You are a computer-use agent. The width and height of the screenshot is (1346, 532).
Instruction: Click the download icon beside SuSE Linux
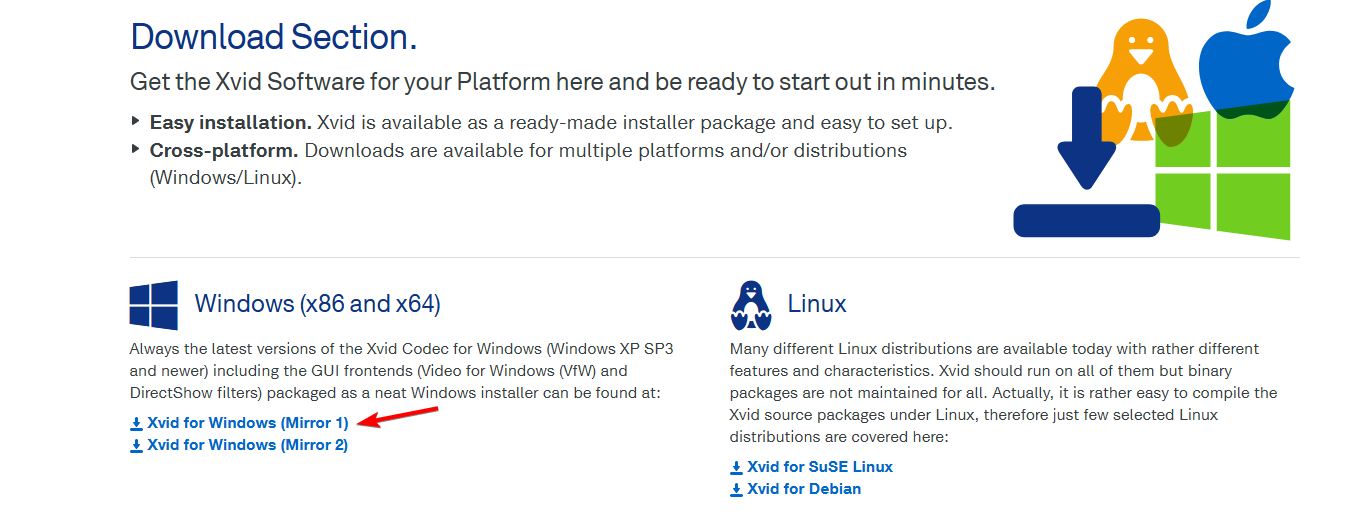point(737,468)
